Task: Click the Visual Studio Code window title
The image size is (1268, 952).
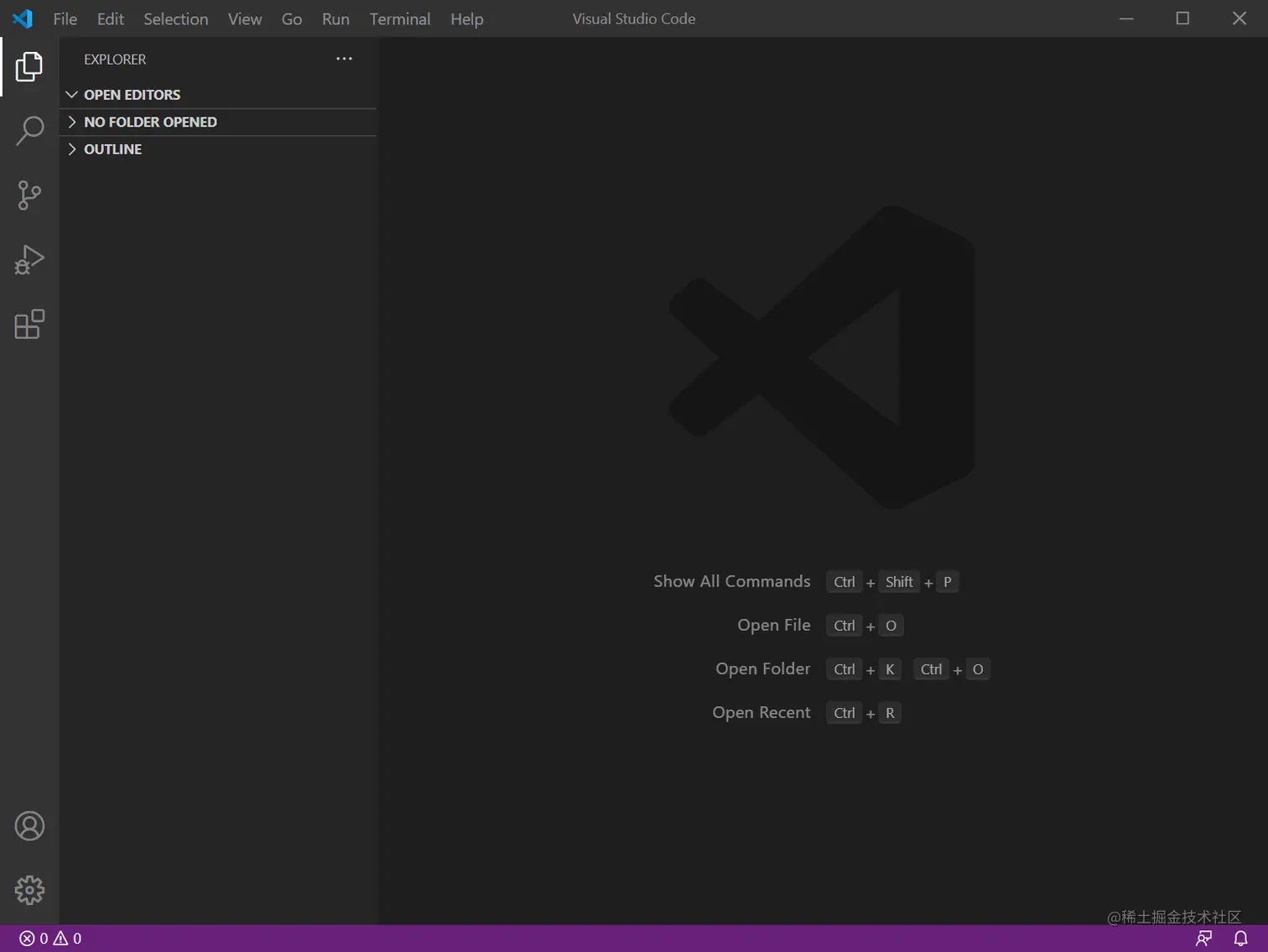Action: (634, 18)
